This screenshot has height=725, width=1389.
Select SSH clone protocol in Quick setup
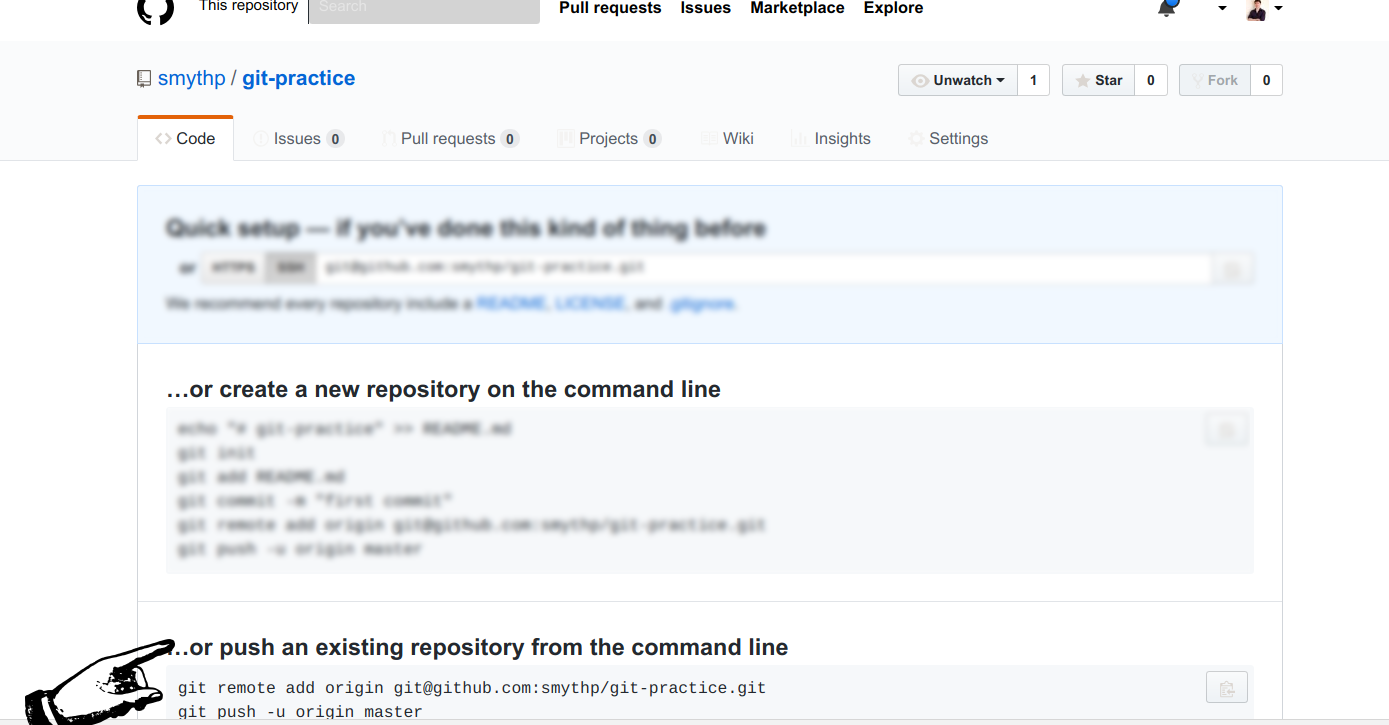(290, 268)
